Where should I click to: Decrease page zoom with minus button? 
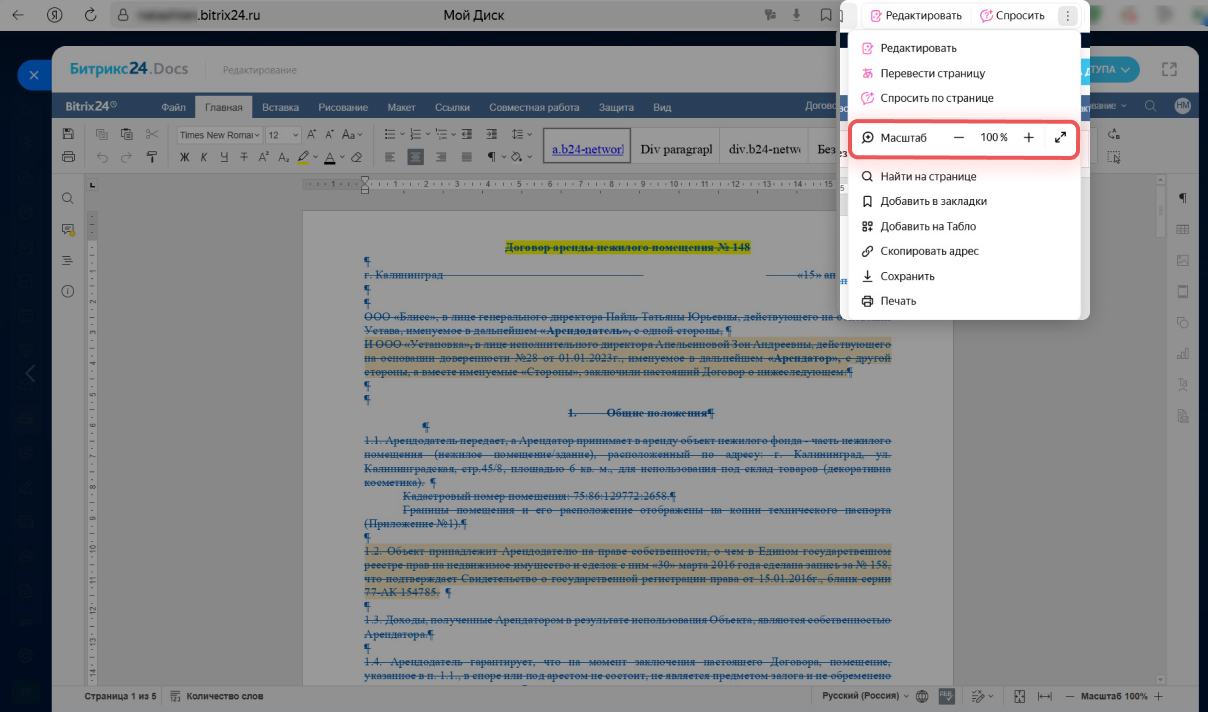(x=959, y=137)
